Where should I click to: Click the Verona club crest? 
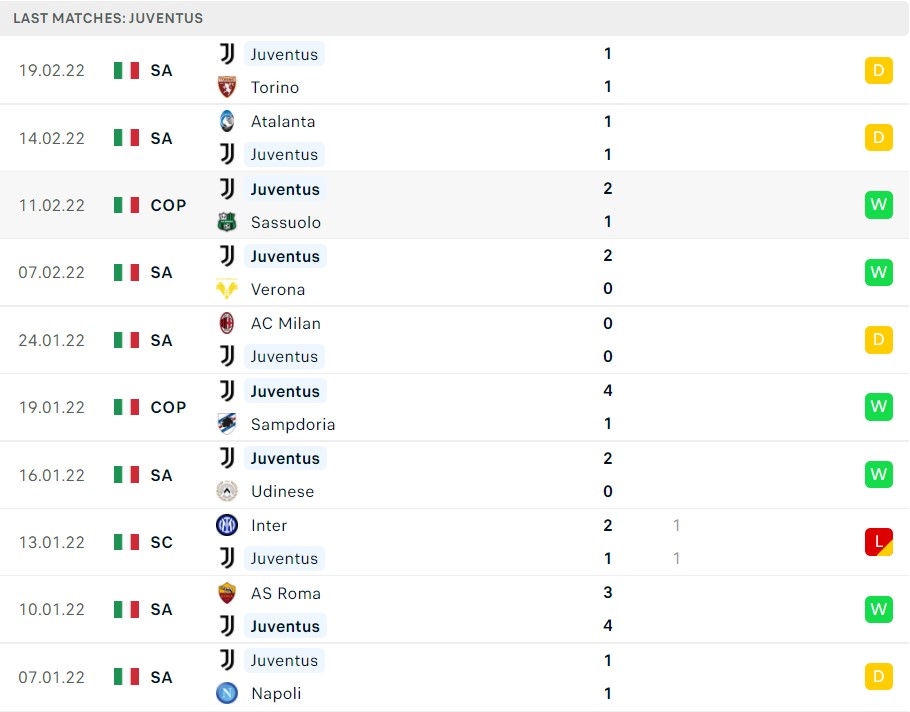pos(226,289)
